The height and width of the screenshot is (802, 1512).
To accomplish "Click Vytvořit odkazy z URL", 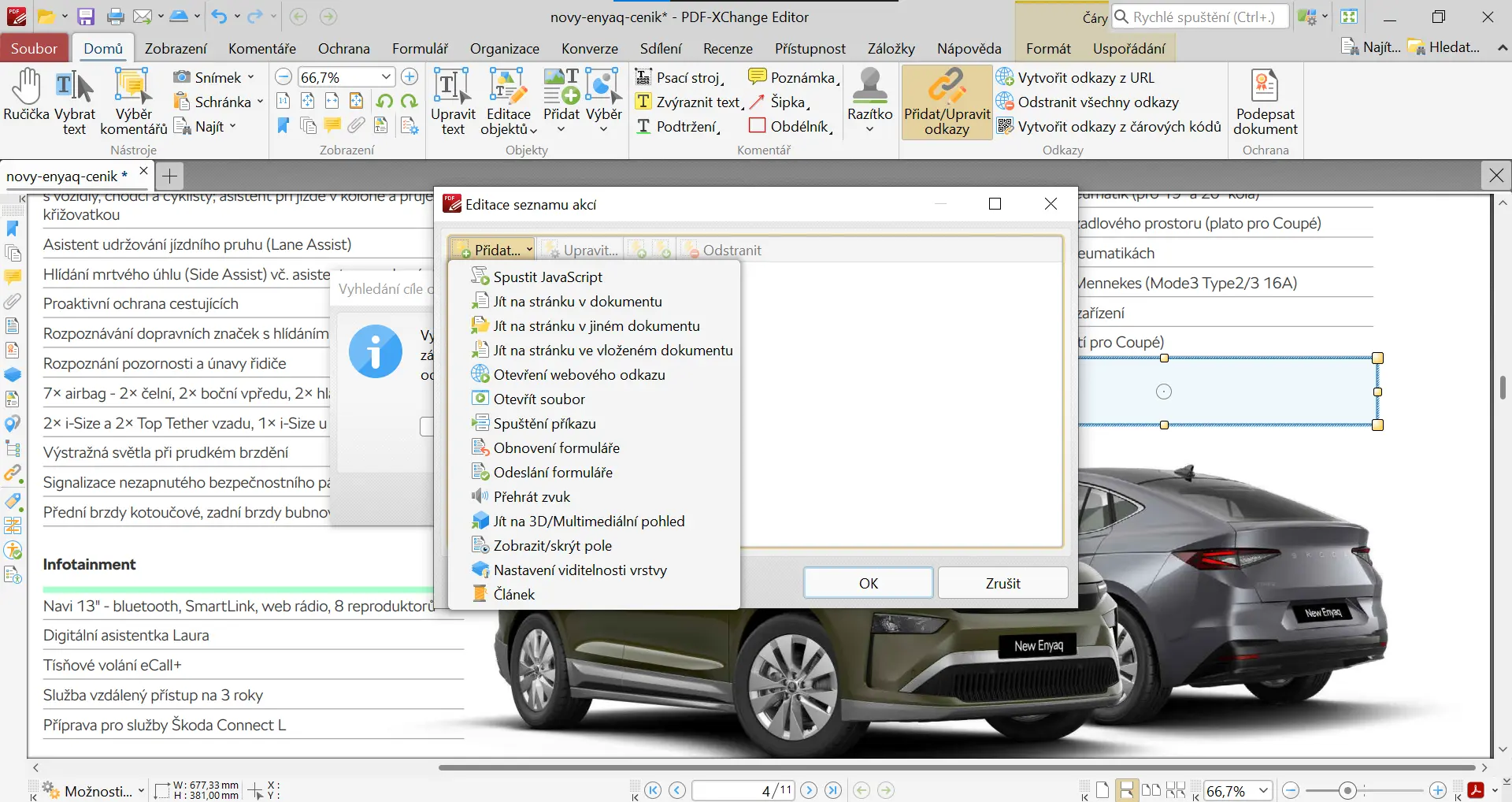I will coord(1076,77).
